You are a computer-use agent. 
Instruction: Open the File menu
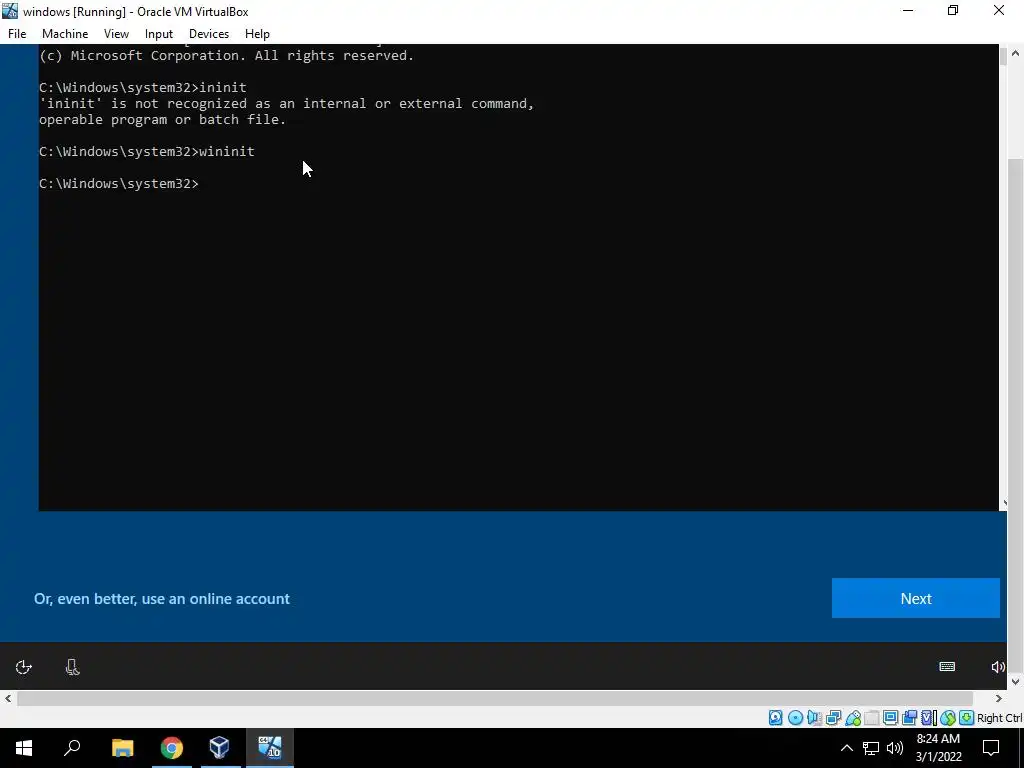tap(17, 34)
